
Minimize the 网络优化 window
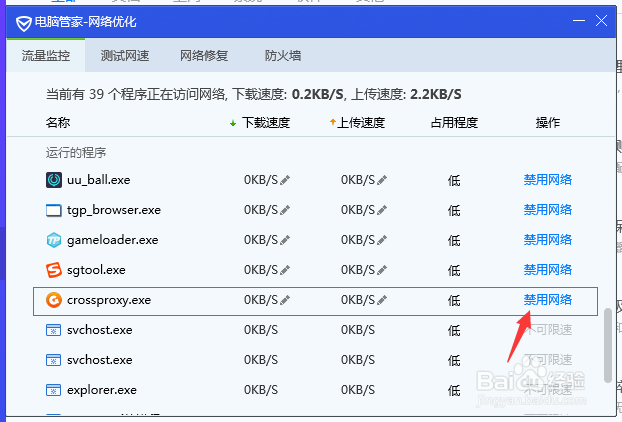coord(579,20)
